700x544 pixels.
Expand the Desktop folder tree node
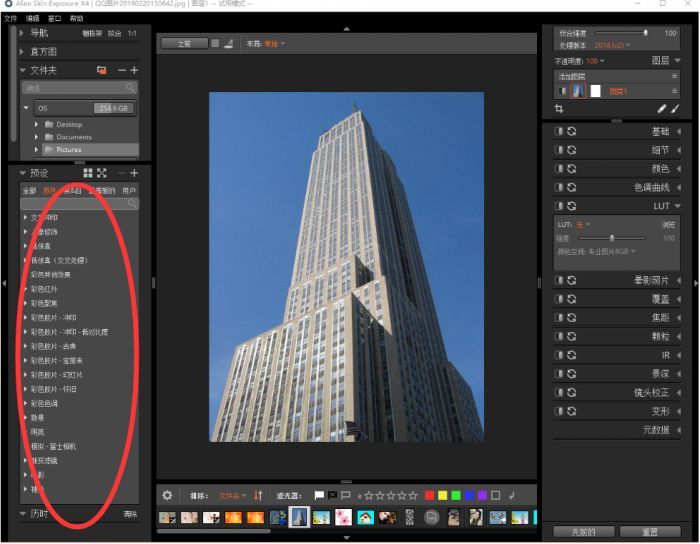(36, 125)
